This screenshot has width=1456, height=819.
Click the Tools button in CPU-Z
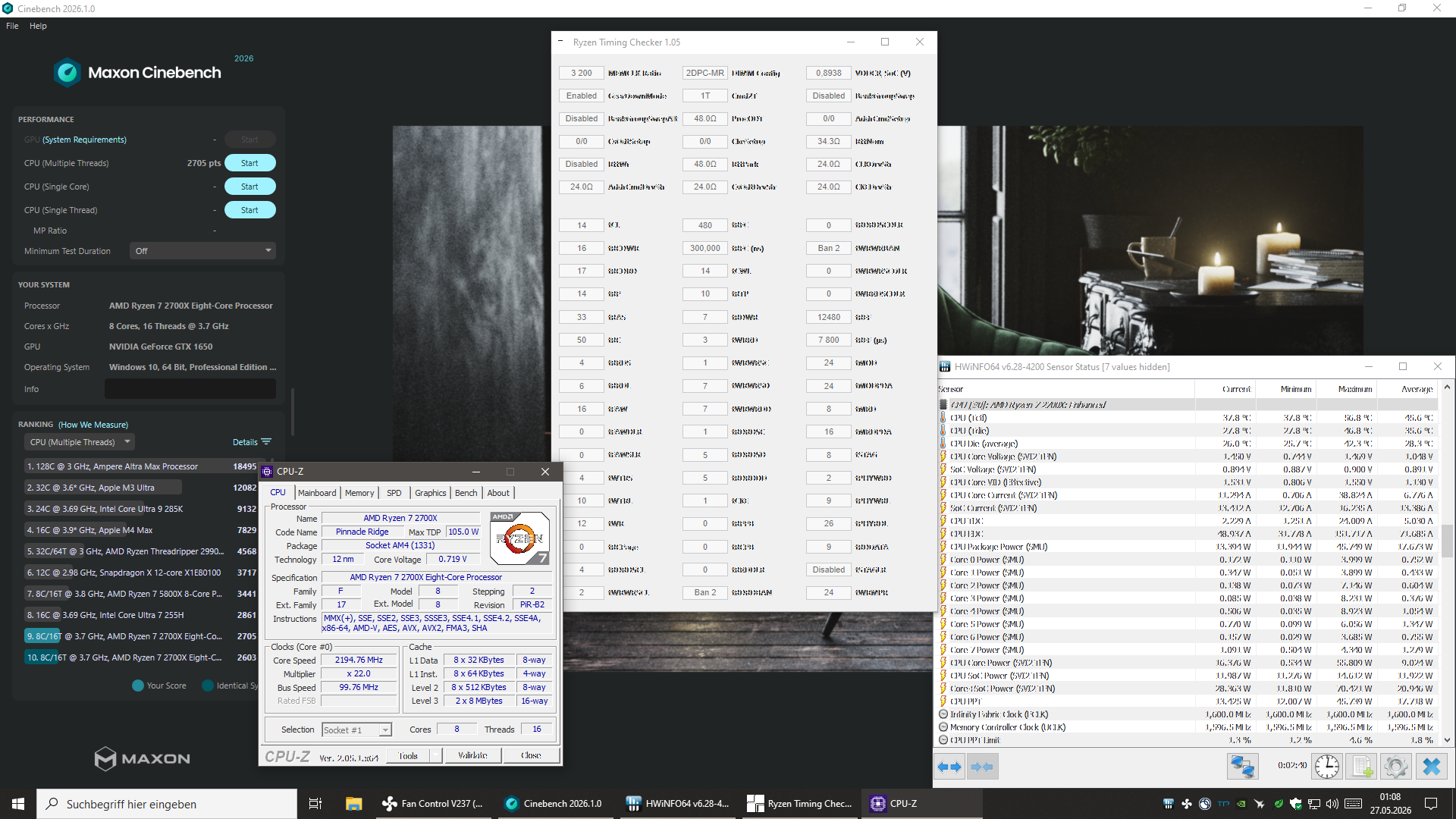(x=408, y=755)
